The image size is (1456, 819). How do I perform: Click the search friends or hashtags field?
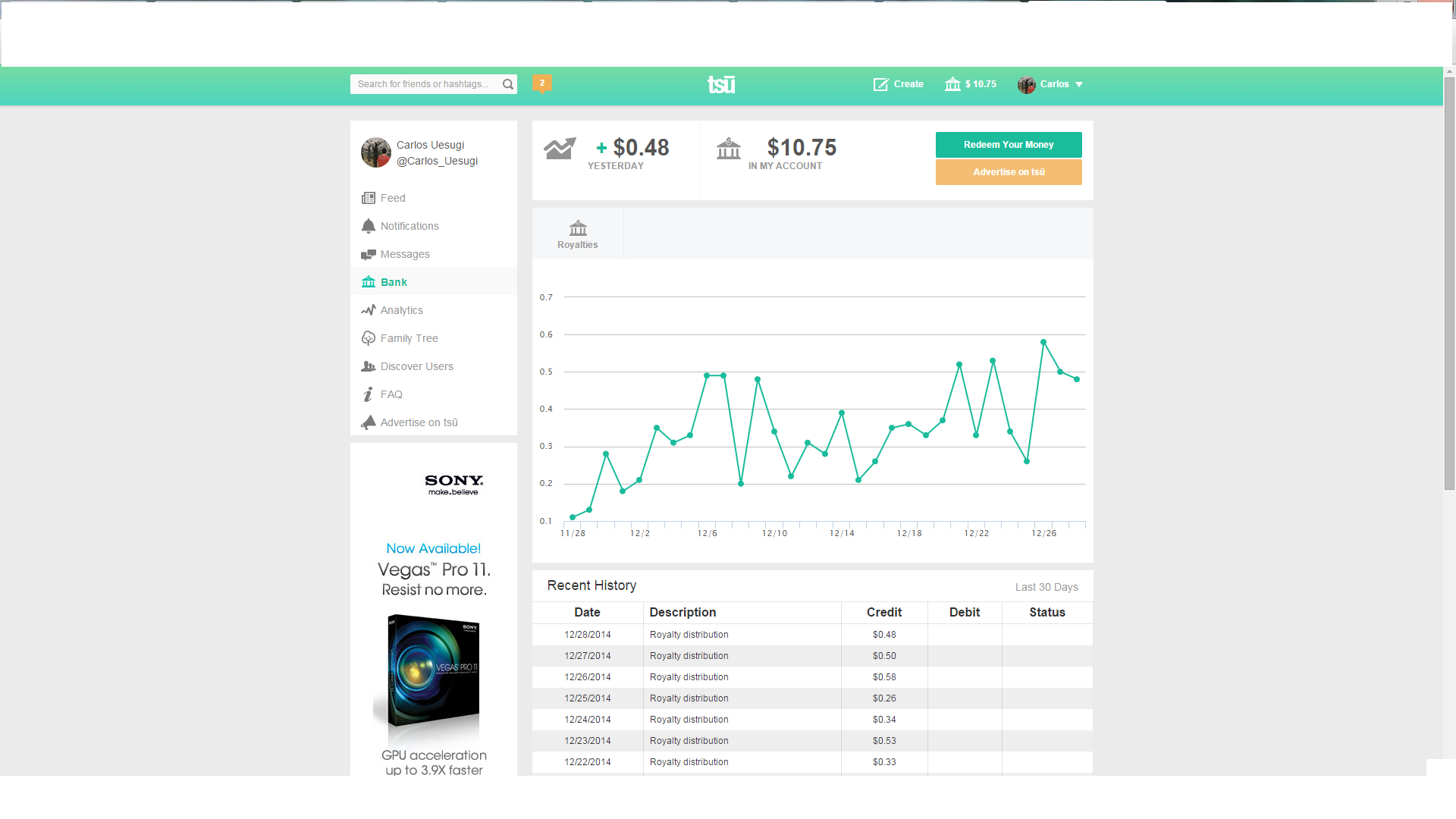click(425, 84)
